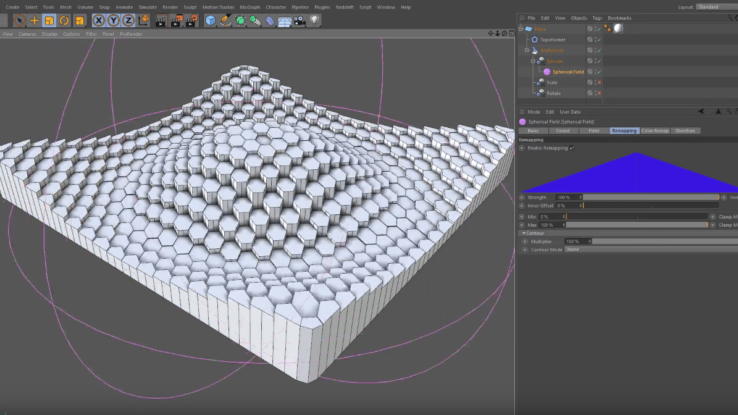Screen dimensions: 738x415
Task: Switch to the Color Remap tab
Action: (655, 131)
